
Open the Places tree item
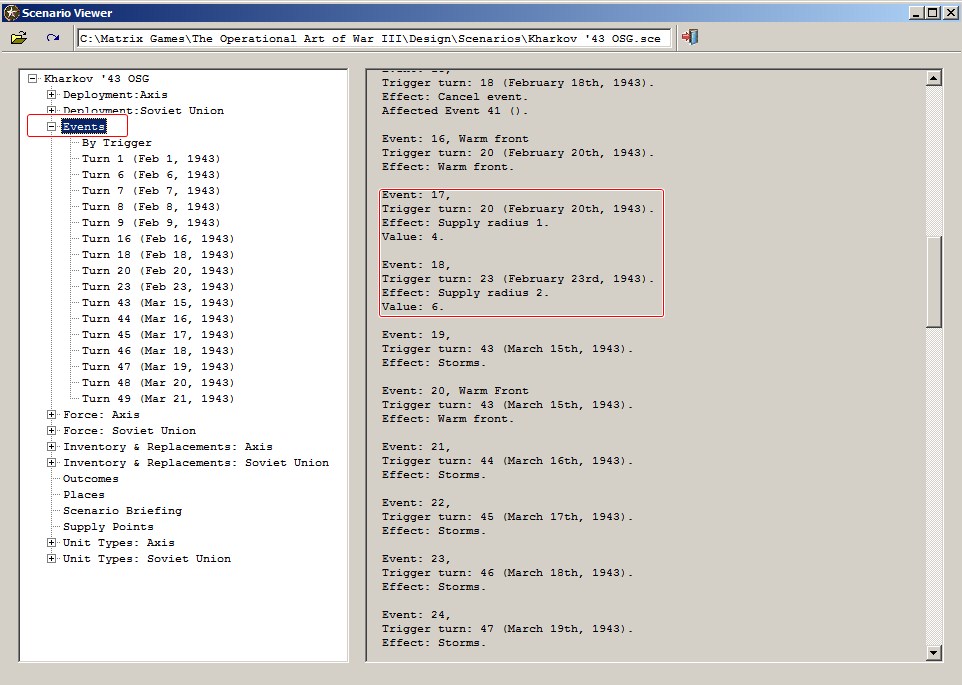click(84, 494)
